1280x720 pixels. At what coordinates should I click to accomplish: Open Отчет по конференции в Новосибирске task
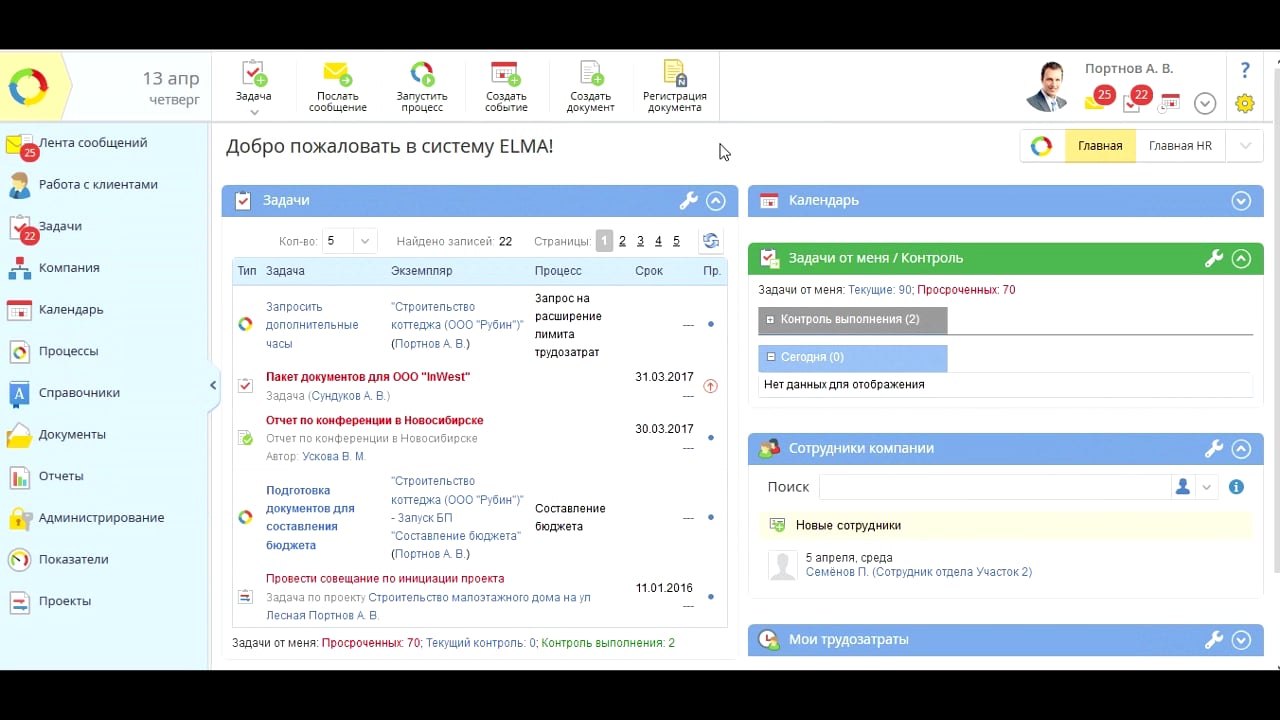click(x=374, y=421)
